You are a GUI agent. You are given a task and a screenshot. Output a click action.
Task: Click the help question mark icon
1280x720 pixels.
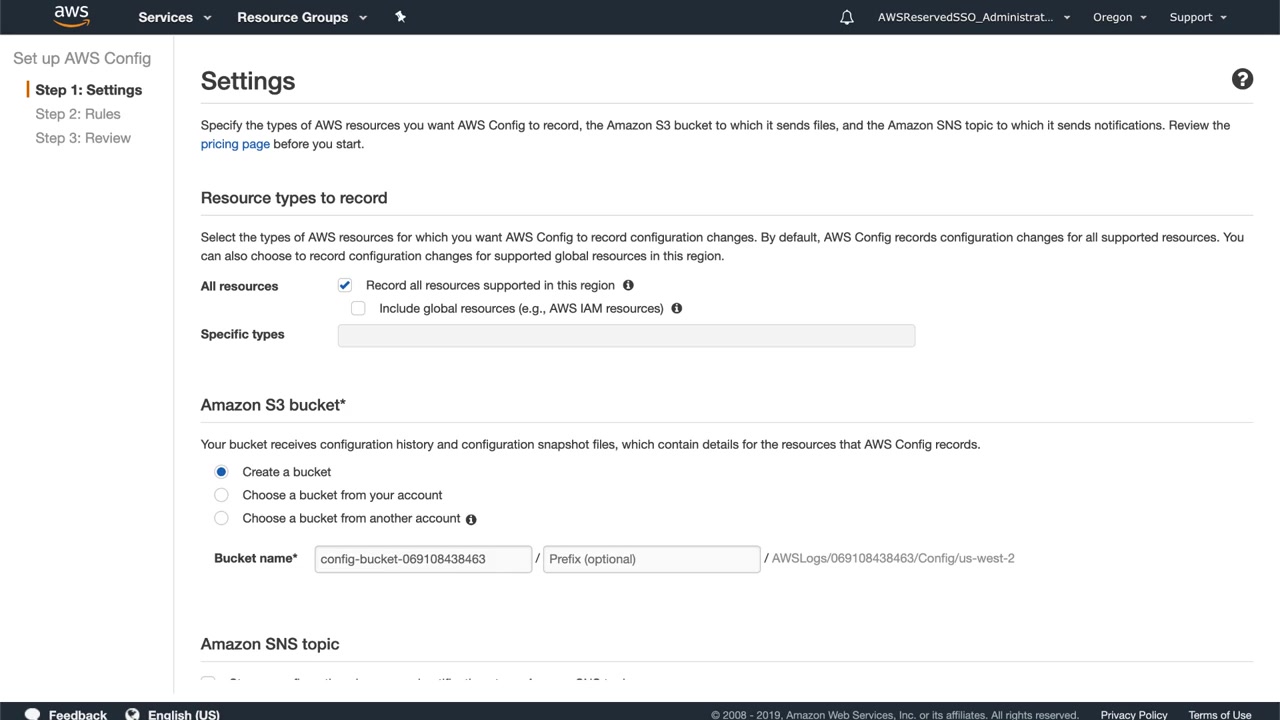click(1242, 80)
